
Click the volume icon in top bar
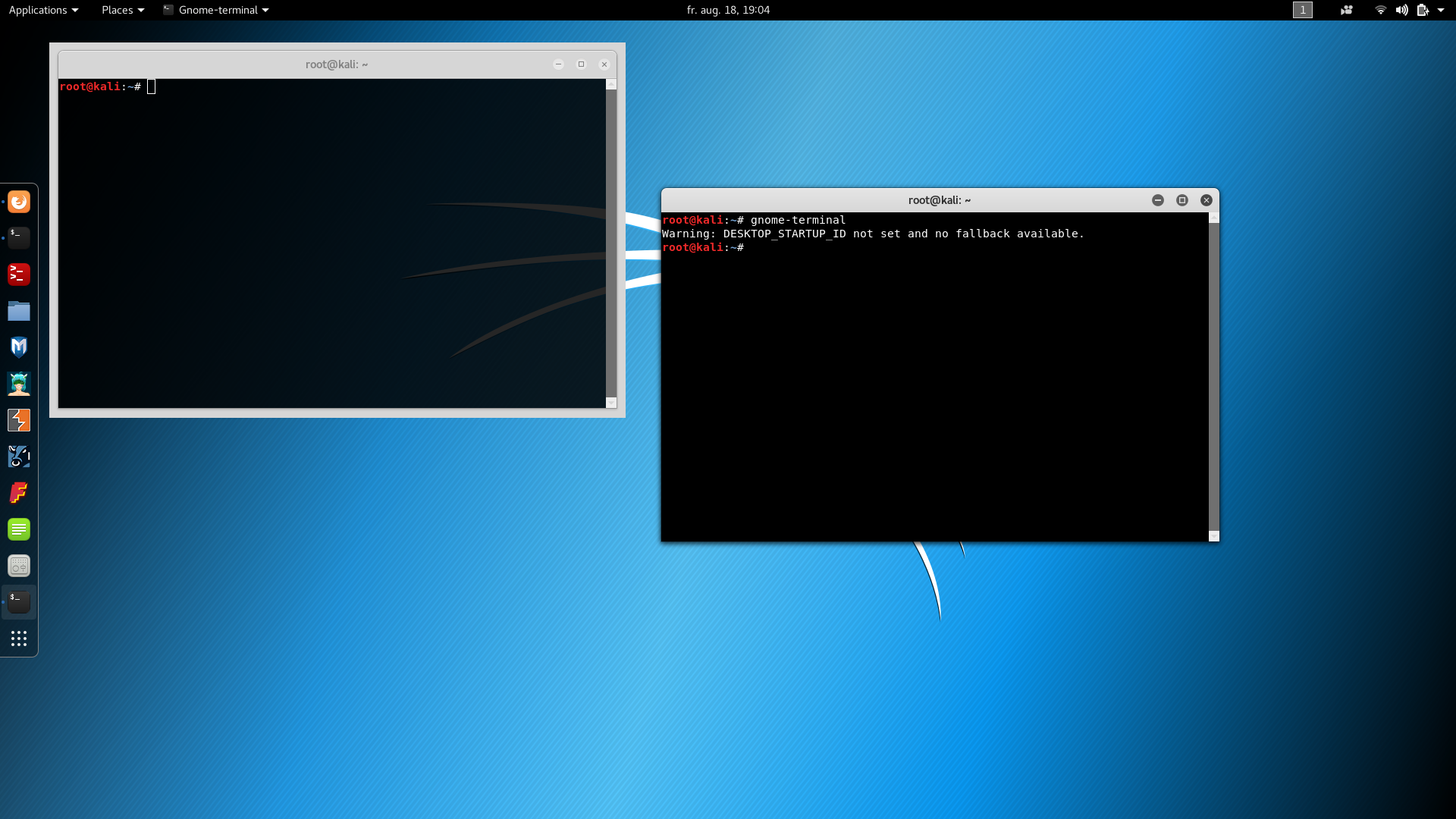coord(1401,10)
